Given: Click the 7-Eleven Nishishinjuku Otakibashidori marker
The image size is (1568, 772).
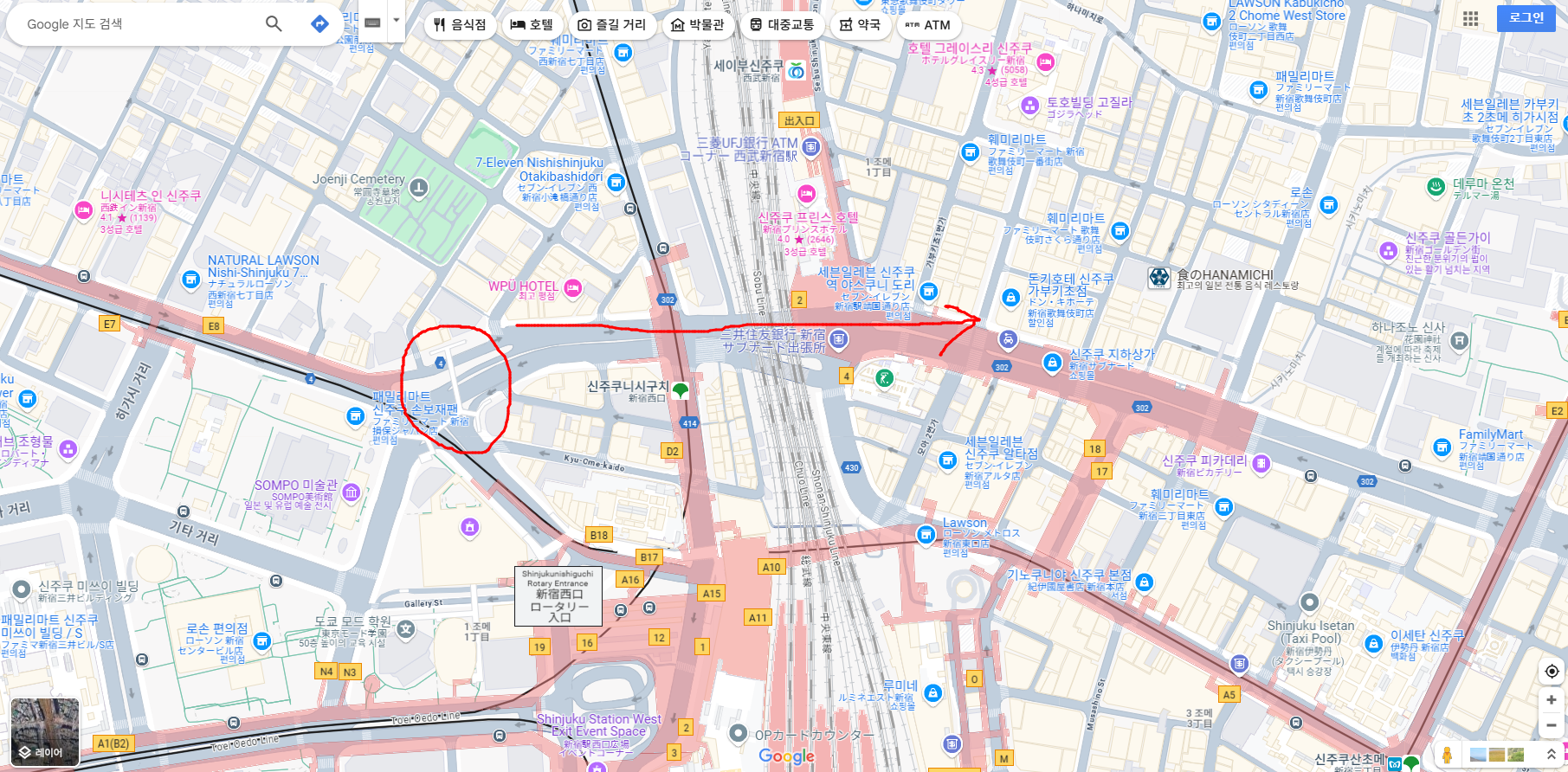Looking at the screenshot, I should 616,183.
